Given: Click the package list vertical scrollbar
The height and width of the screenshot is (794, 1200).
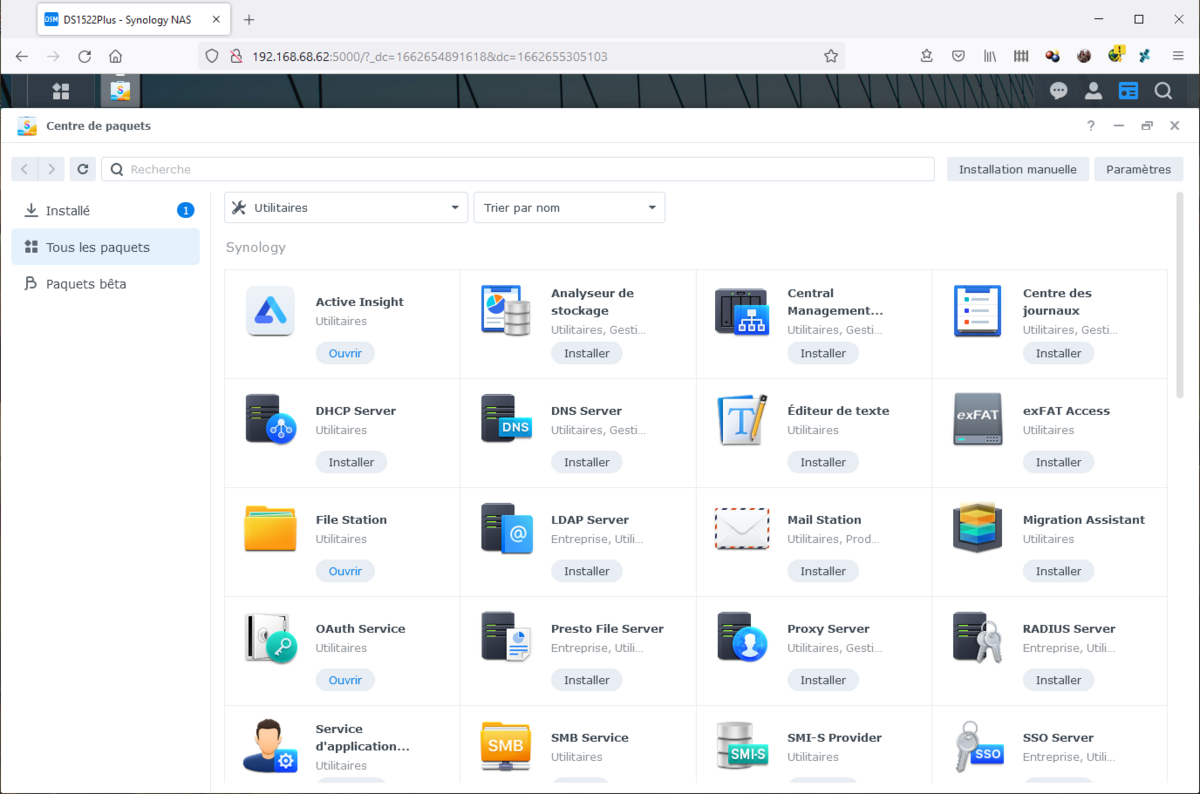Looking at the screenshot, I should click(1180, 295).
